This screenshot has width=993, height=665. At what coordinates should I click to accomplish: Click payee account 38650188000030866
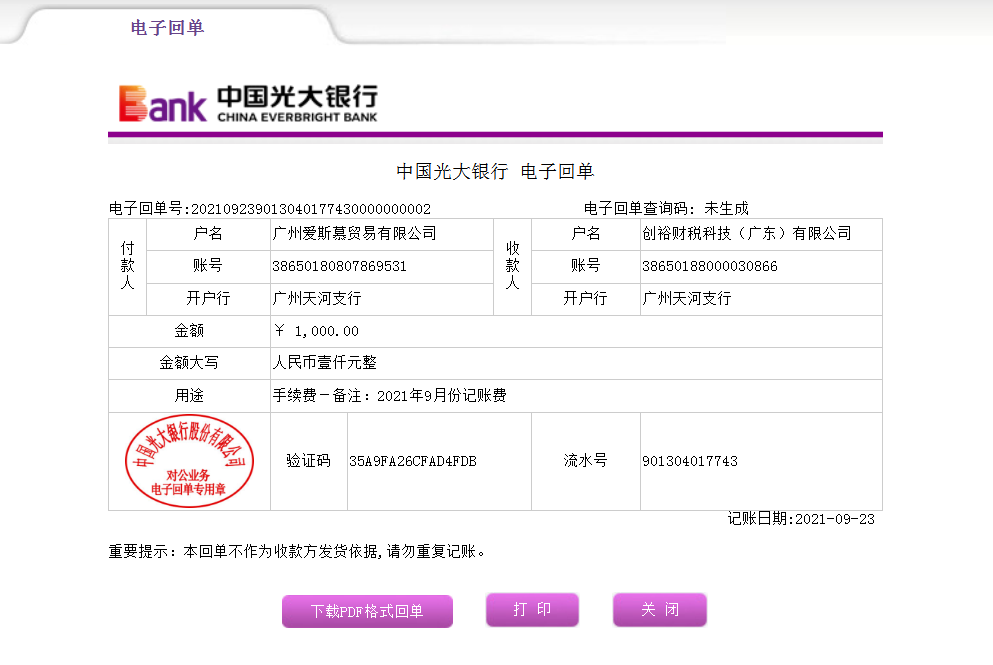click(710, 267)
